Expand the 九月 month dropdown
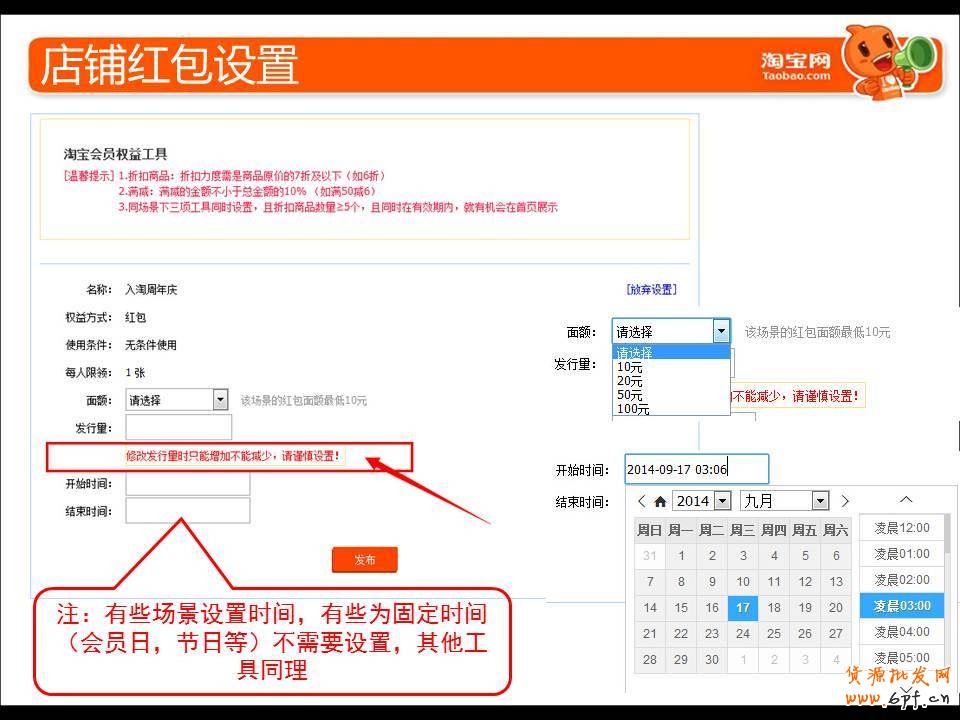 [x=820, y=501]
